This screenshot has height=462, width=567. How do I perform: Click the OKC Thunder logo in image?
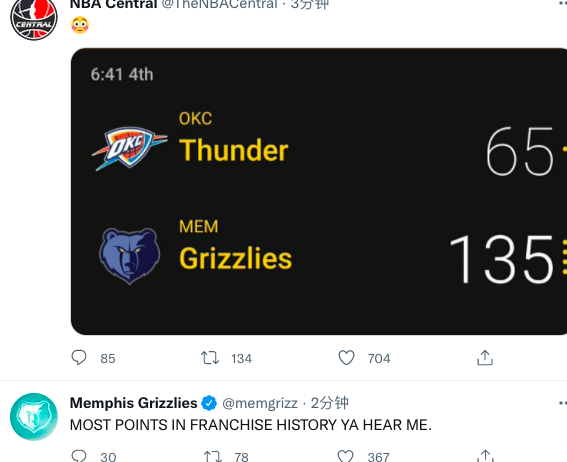tap(129, 148)
